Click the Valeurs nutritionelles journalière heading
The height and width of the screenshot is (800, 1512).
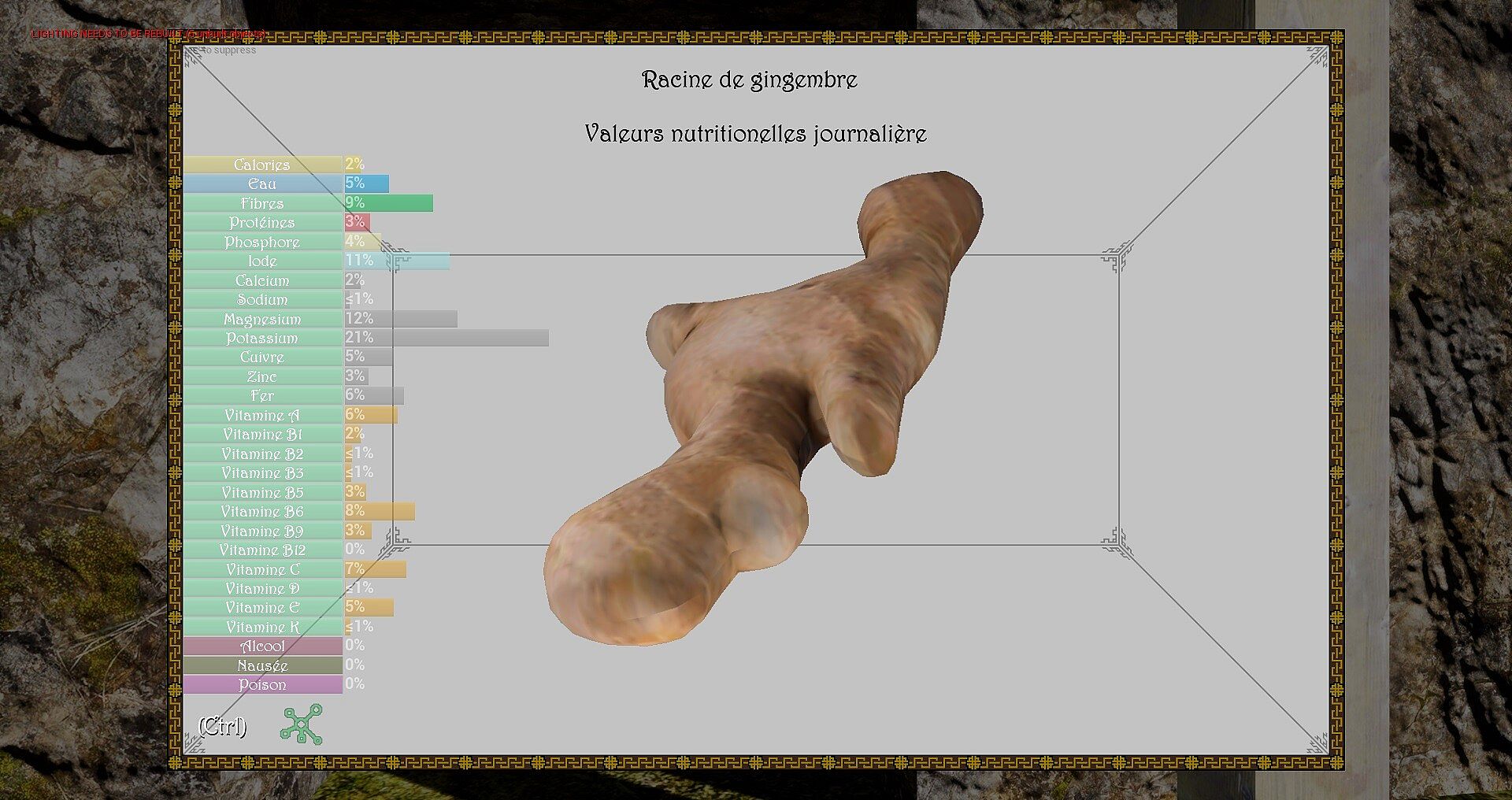(x=756, y=134)
